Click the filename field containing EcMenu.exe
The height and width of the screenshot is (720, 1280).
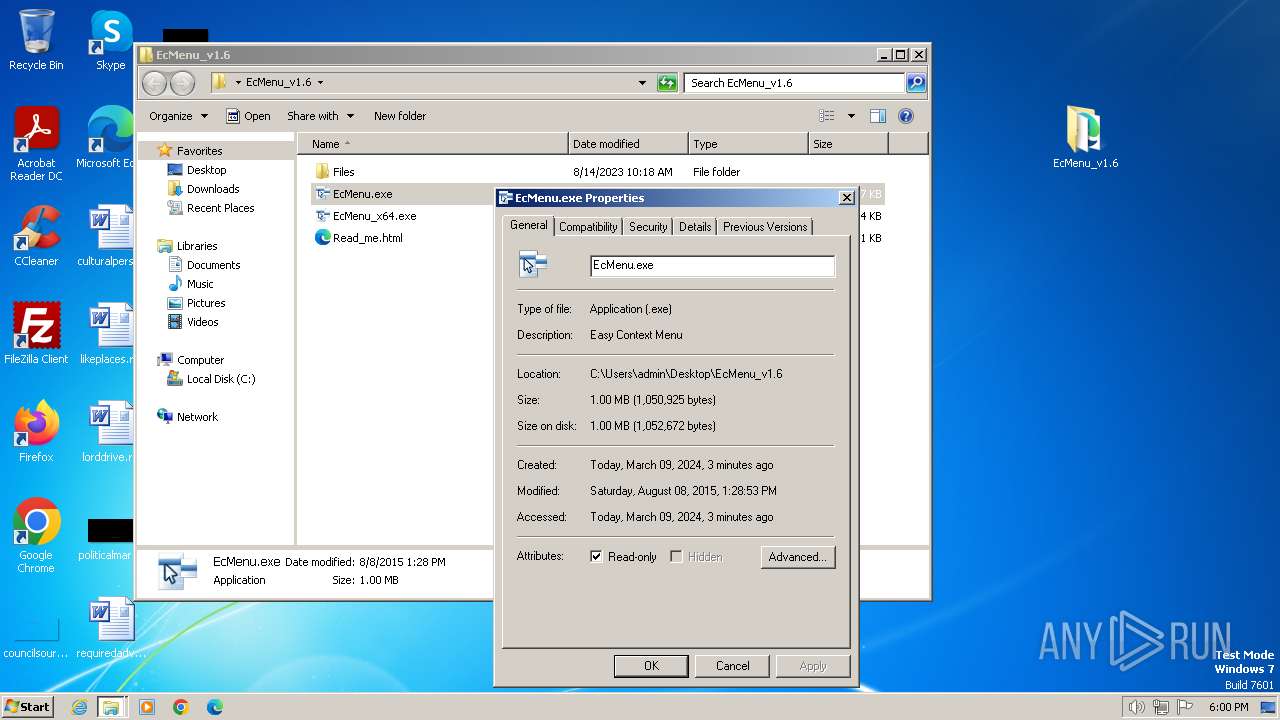coord(712,266)
